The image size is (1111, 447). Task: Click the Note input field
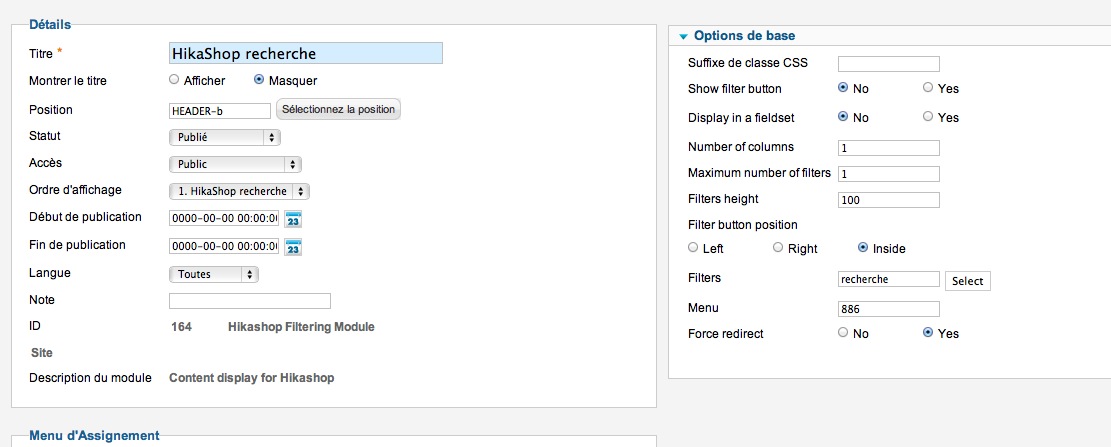pos(250,301)
